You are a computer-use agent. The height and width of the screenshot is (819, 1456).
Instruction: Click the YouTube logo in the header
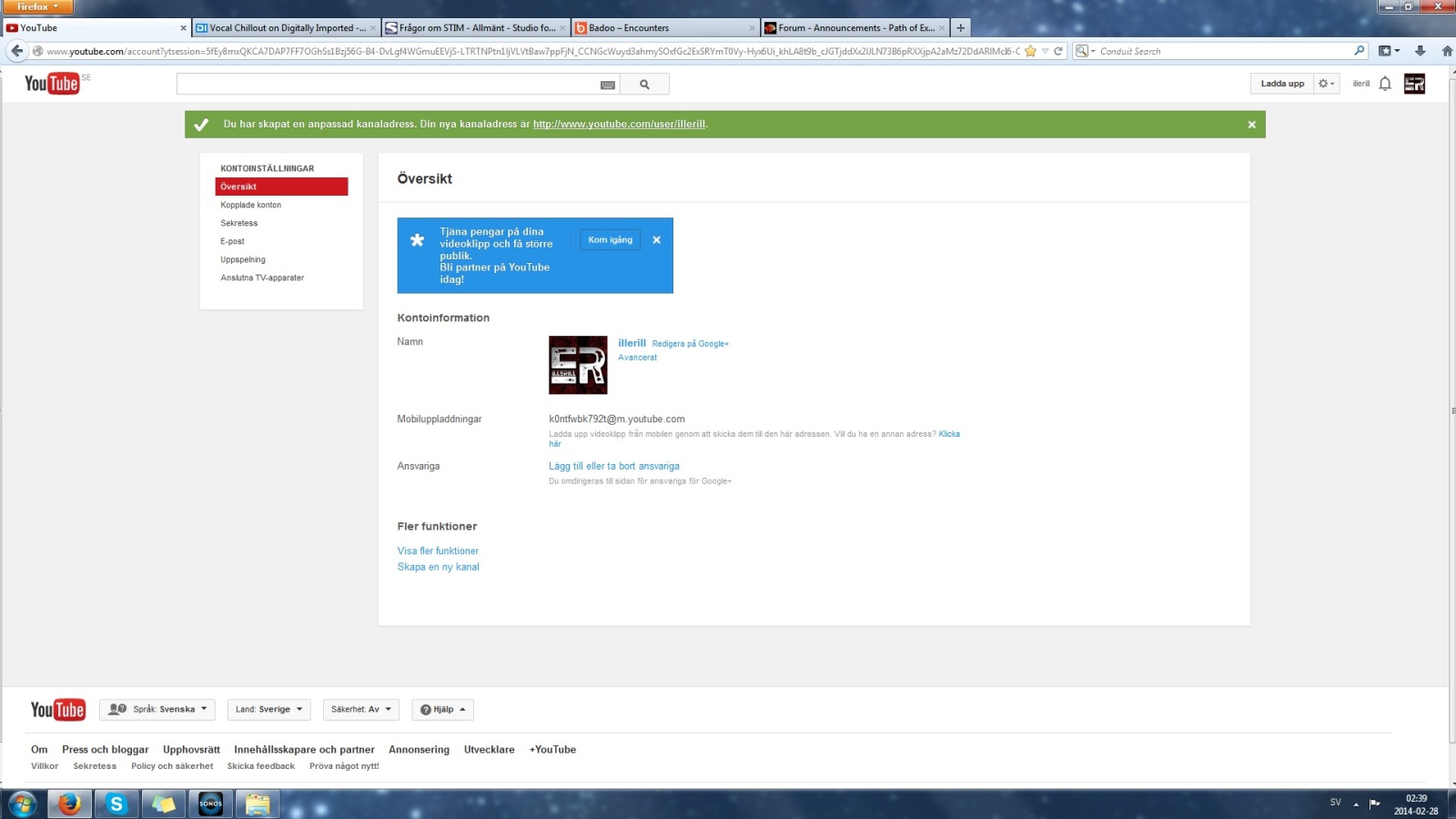[53, 84]
